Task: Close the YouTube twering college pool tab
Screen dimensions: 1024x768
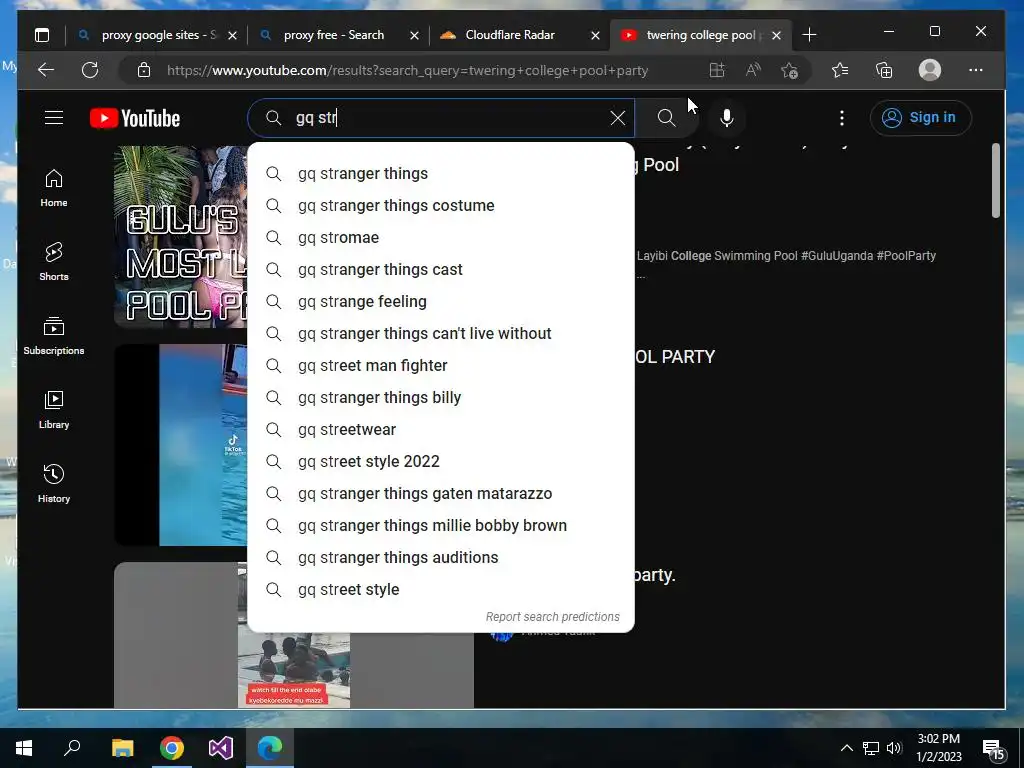Action: coord(776,35)
